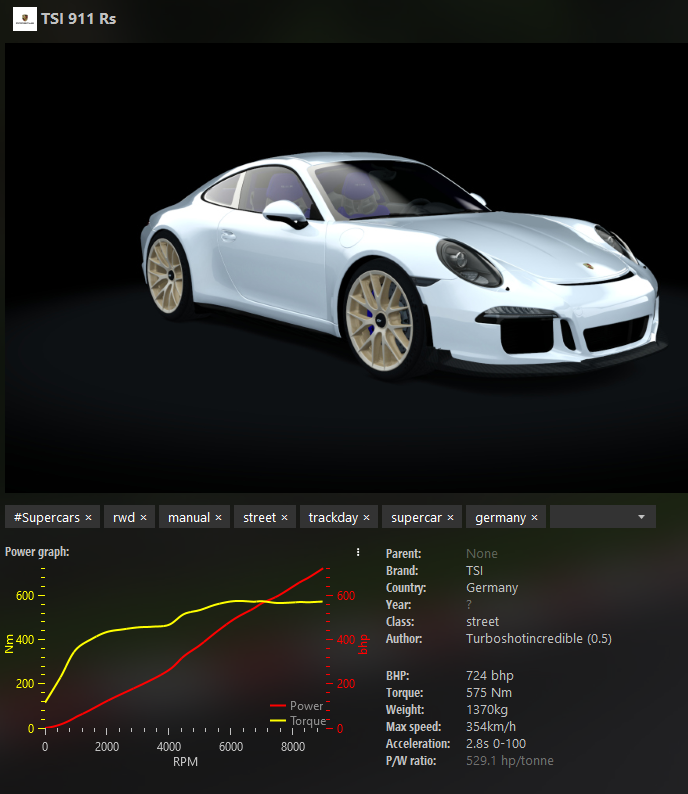The image size is (688, 794).
Task: Delete the germany tag
Action: (534, 518)
